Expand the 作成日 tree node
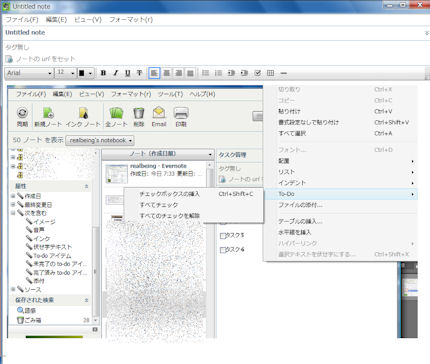The image size is (430, 364). tap(13, 196)
